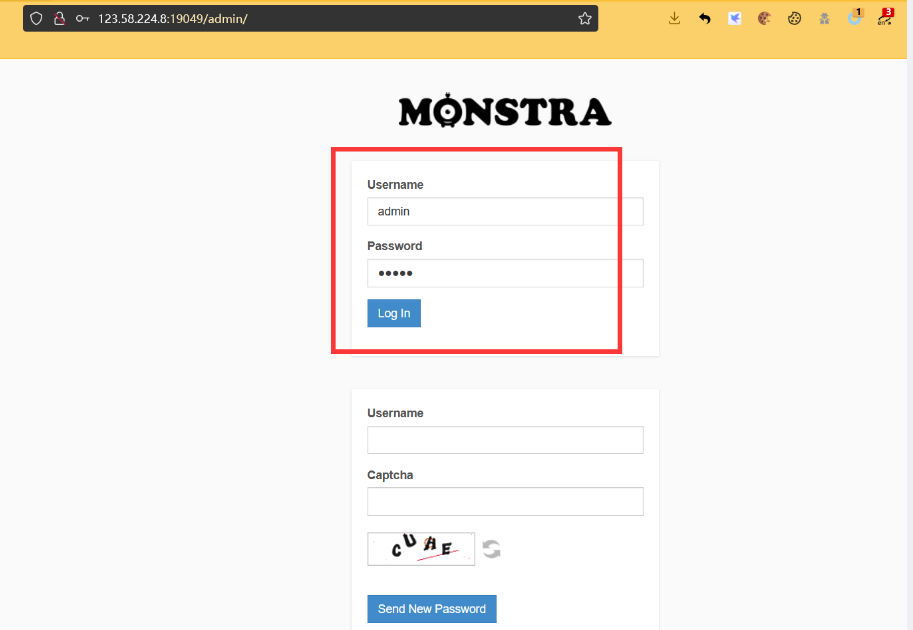Refresh the captcha image
This screenshot has height=630, width=913.
point(491,549)
